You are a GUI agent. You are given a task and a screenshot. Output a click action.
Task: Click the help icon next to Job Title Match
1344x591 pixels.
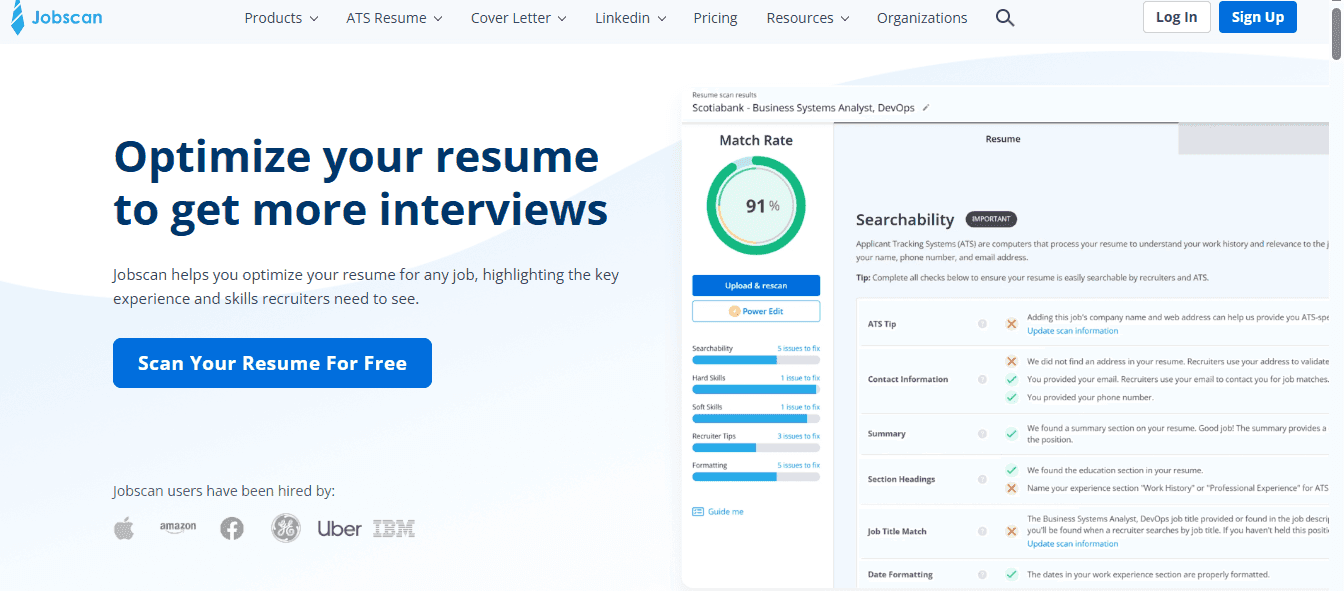click(x=982, y=531)
